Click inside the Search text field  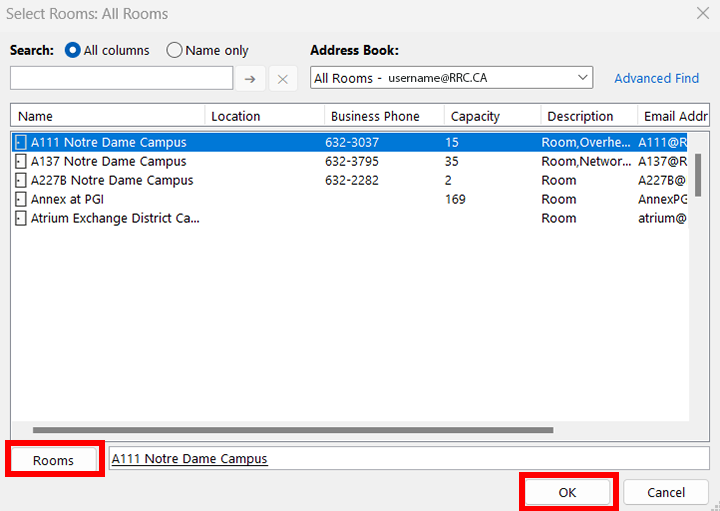[121, 78]
